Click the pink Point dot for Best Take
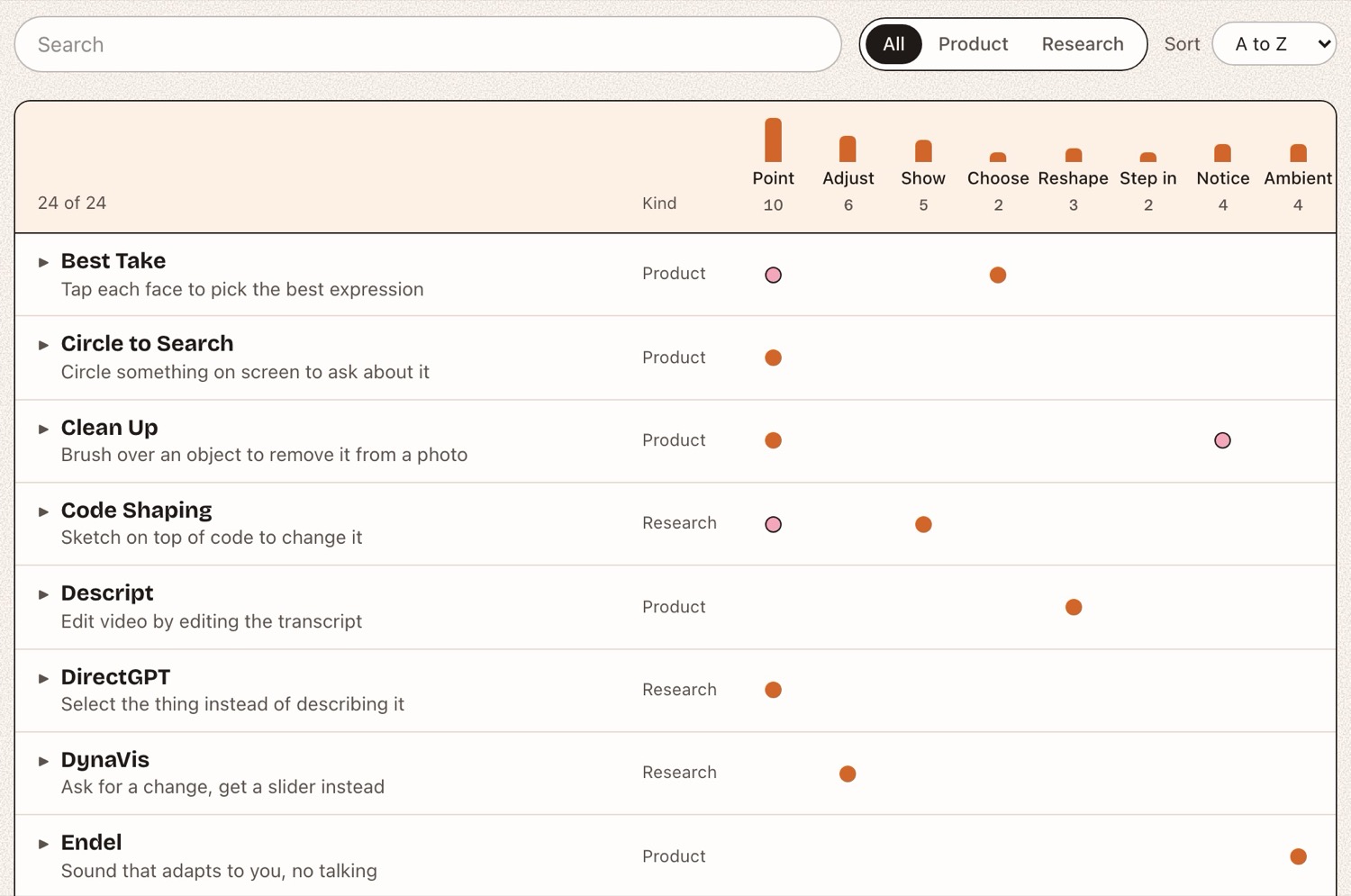This screenshot has height=896, width=1351. click(773, 275)
